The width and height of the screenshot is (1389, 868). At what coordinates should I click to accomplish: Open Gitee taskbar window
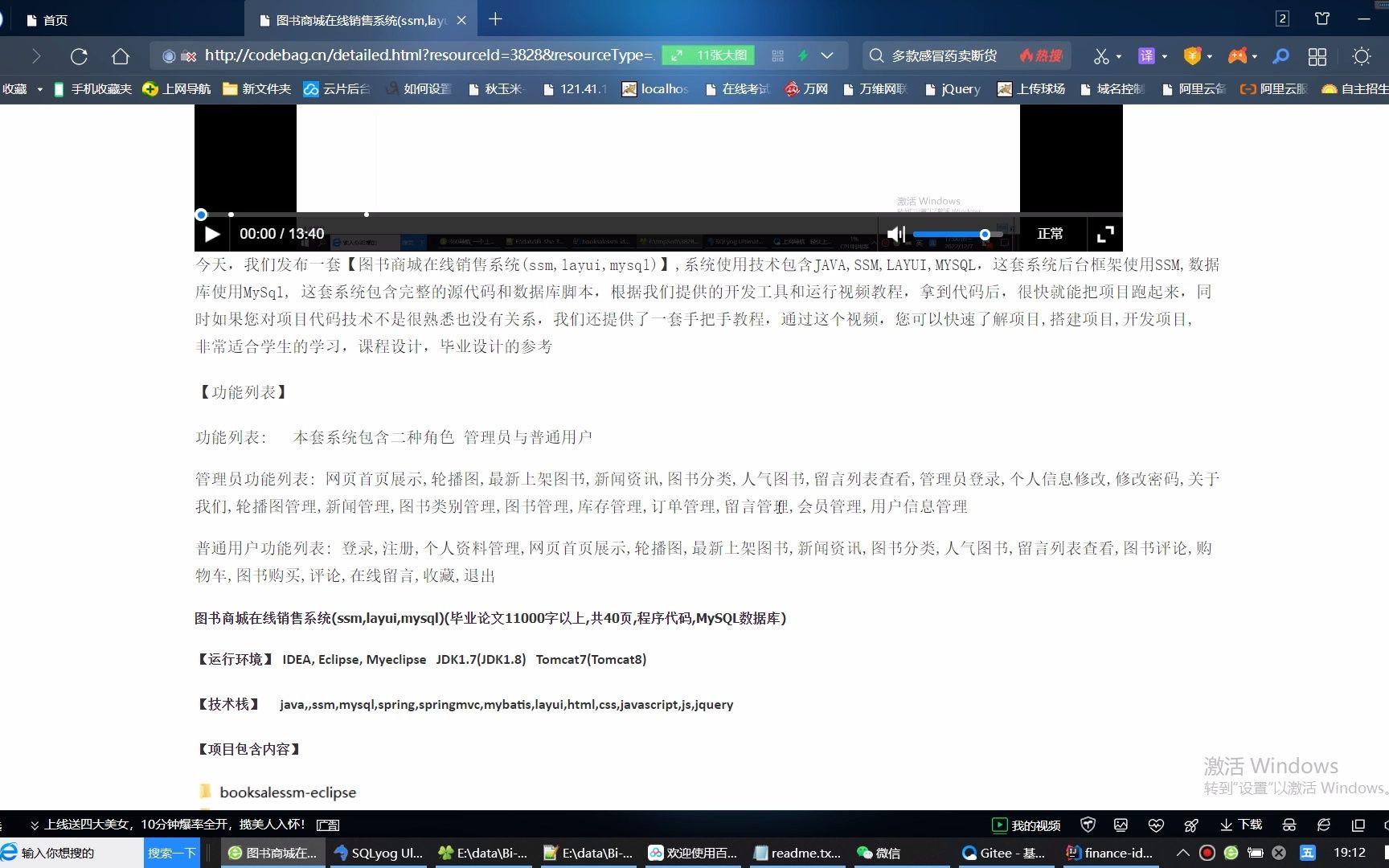point(1004,853)
